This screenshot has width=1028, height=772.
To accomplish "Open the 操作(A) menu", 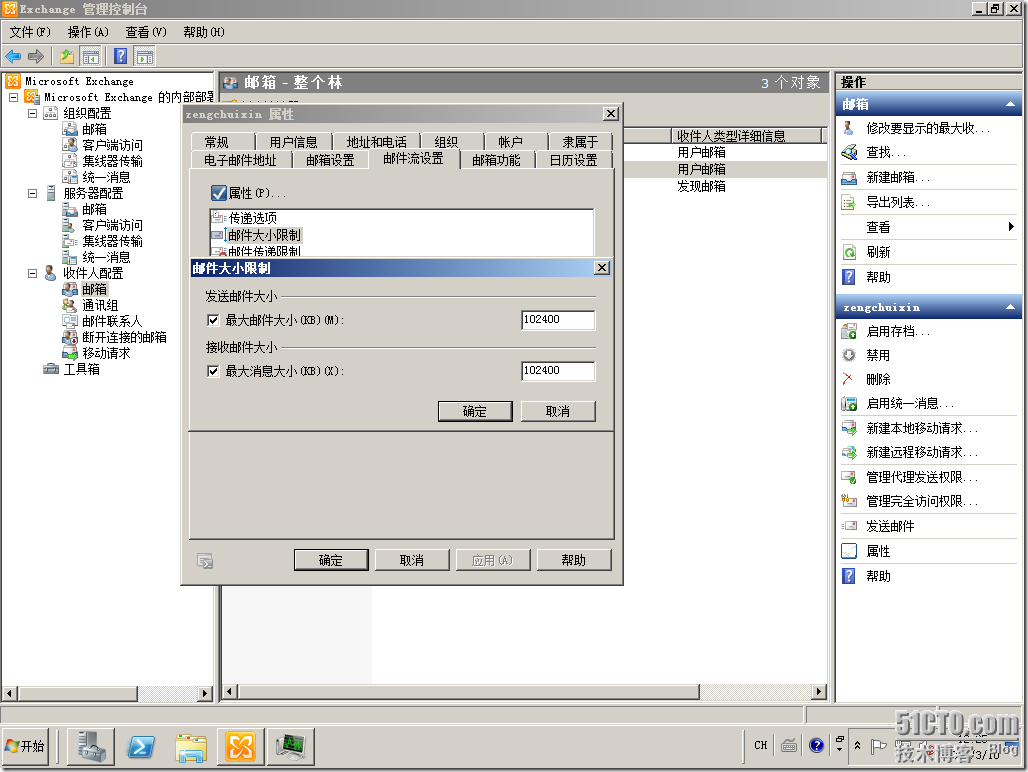I will tap(88, 32).
